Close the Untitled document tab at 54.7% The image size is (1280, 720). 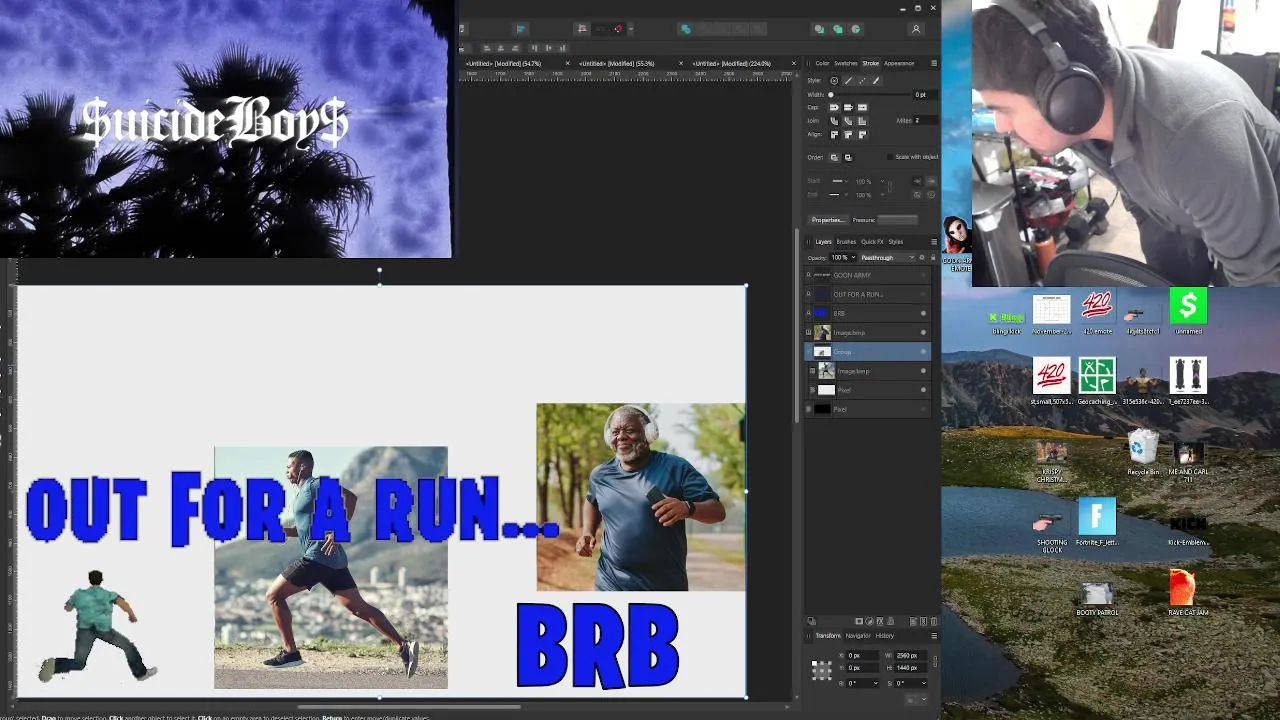(x=567, y=63)
